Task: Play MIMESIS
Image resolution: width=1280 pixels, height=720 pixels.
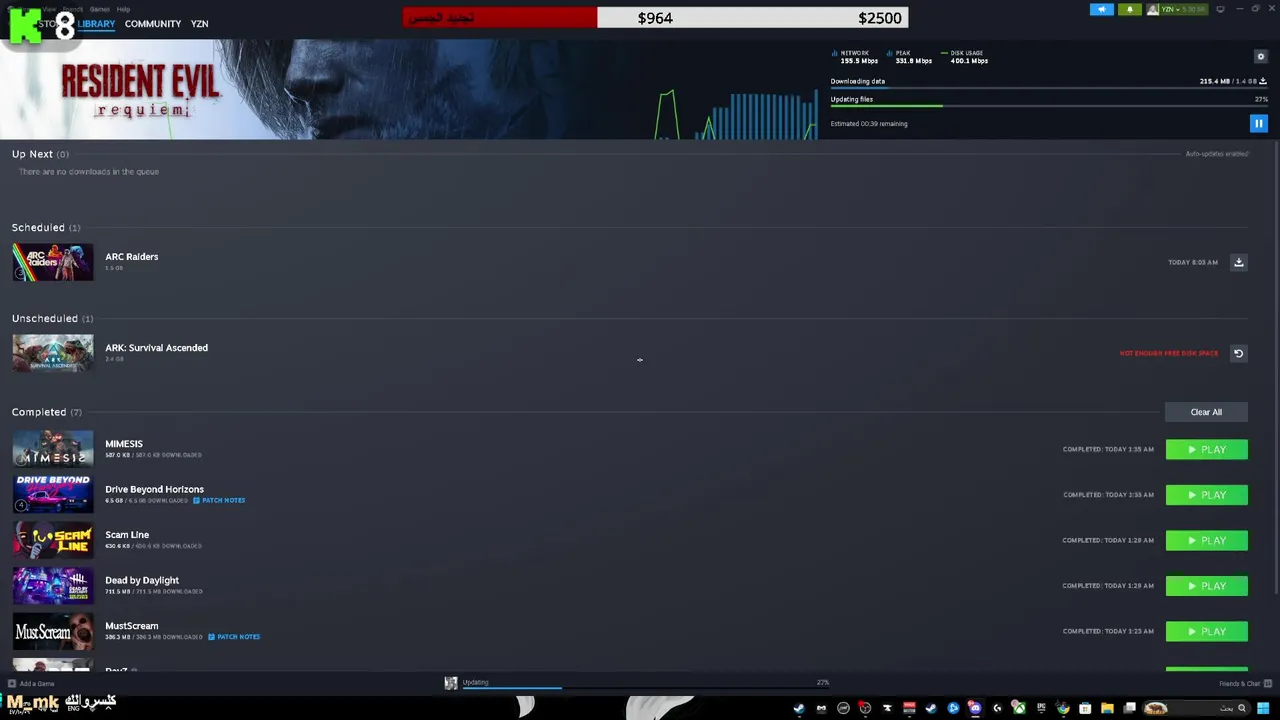Action: (x=1206, y=449)
